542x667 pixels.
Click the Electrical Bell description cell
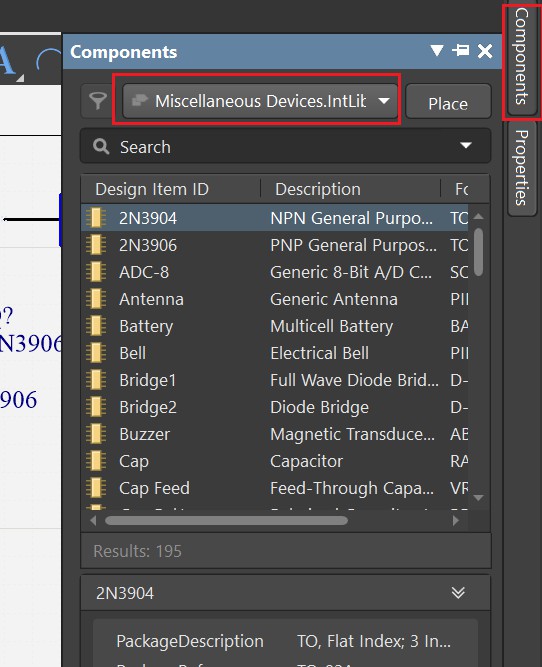click(x=319, y=353)
